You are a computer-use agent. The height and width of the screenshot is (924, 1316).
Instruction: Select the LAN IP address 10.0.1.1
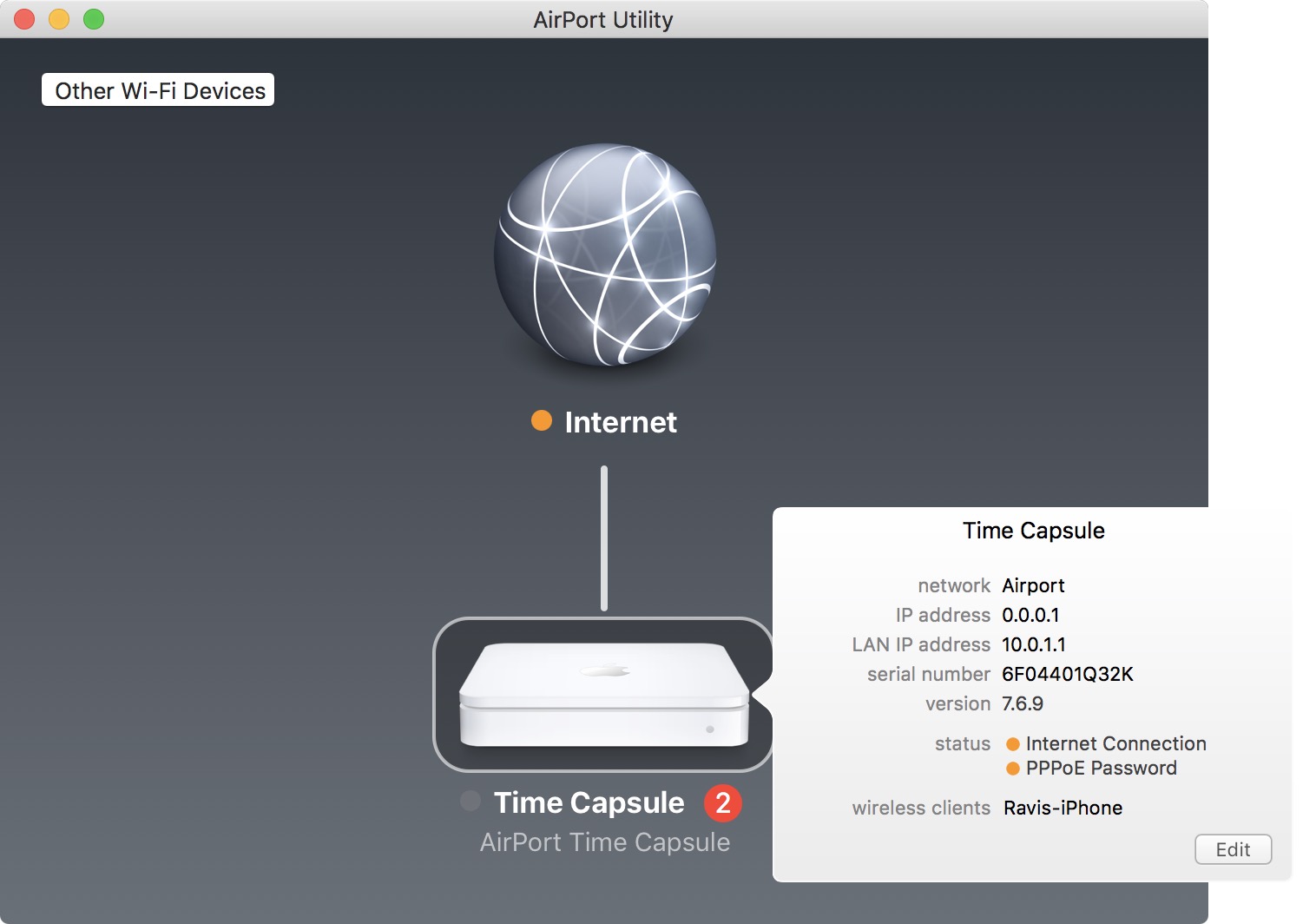pyautogui.click(x=1034, y=645)
